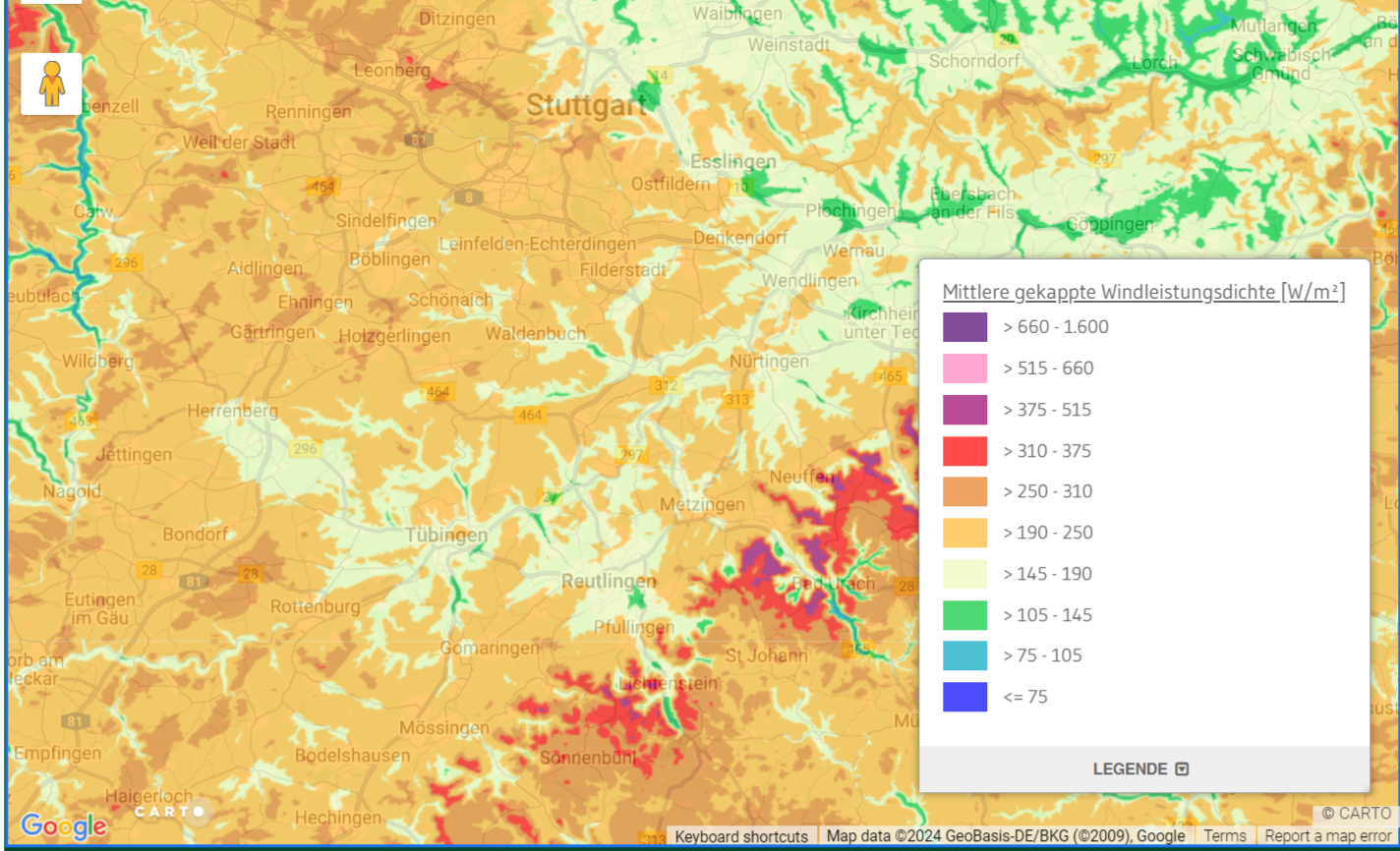Click the white CARTO logo beside Google logo
This screenshot has width=1400, height=851.
pyautogui.click(x=170, y=812)
